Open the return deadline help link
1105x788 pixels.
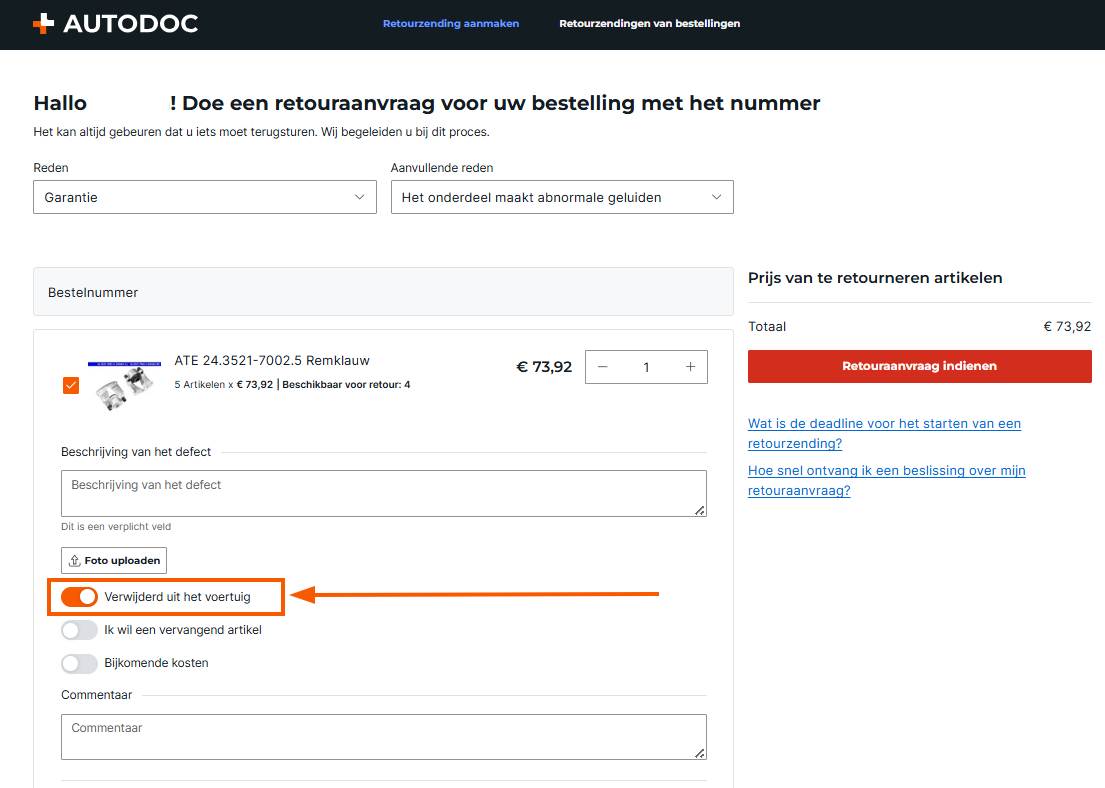point(884,433)
